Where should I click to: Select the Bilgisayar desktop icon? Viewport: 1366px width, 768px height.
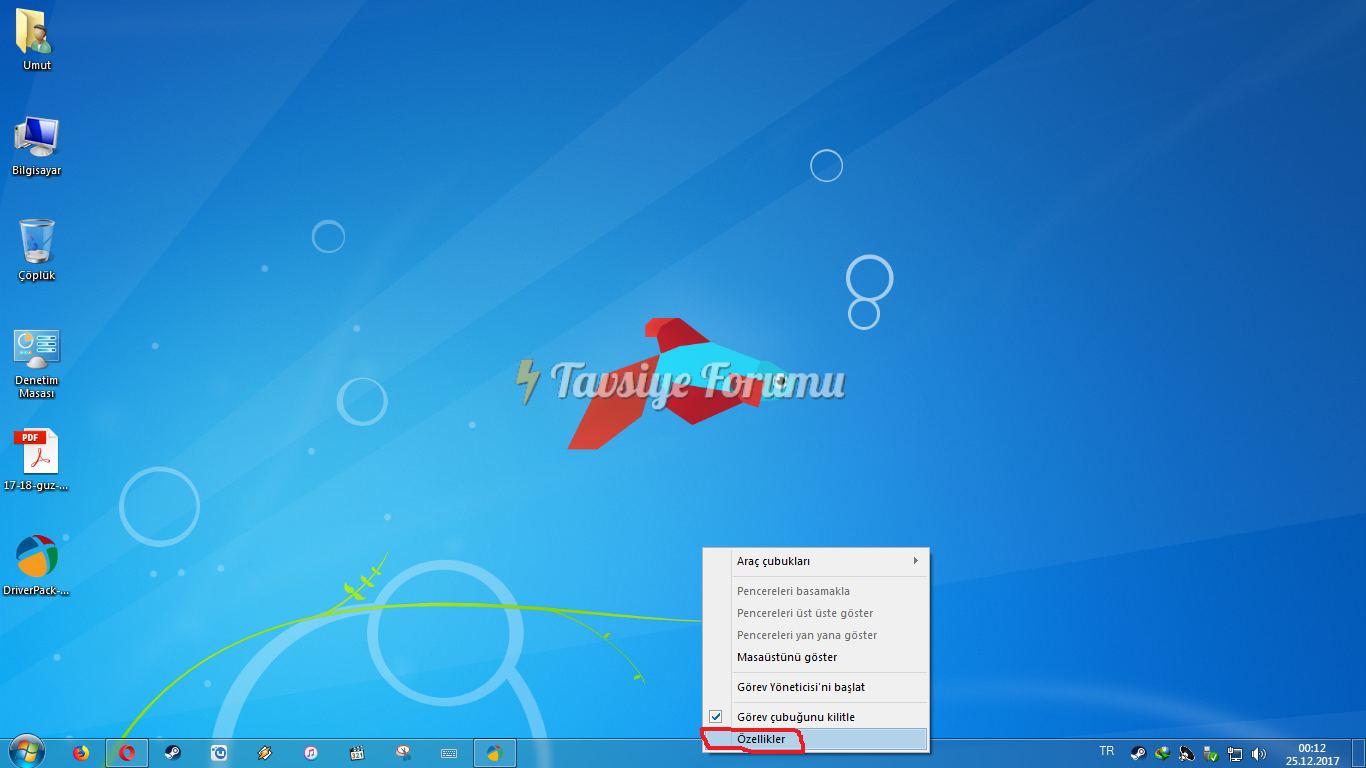(x=37, y=146)
